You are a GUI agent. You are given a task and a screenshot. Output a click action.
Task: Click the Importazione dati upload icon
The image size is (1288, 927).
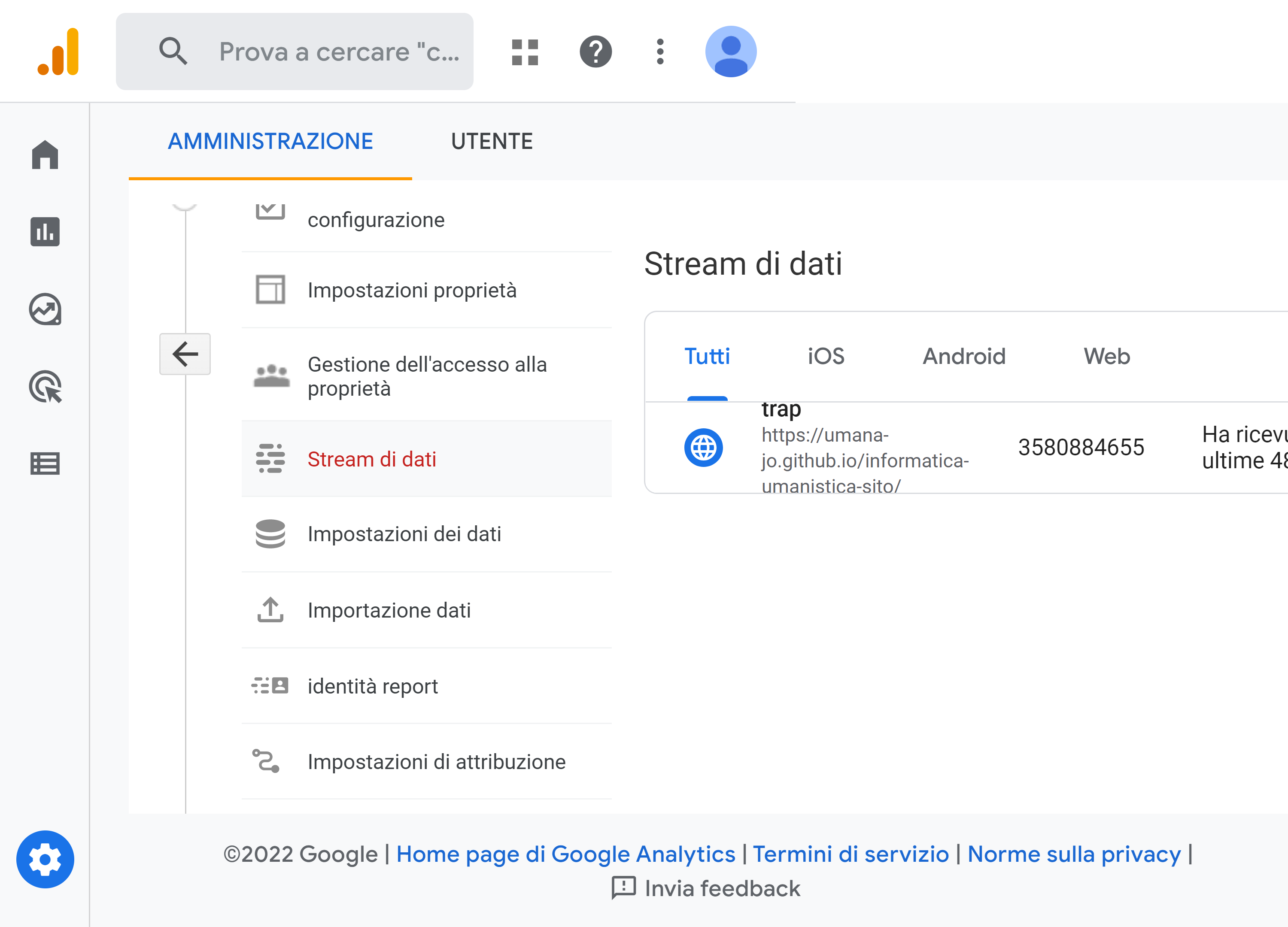point(270,610)
